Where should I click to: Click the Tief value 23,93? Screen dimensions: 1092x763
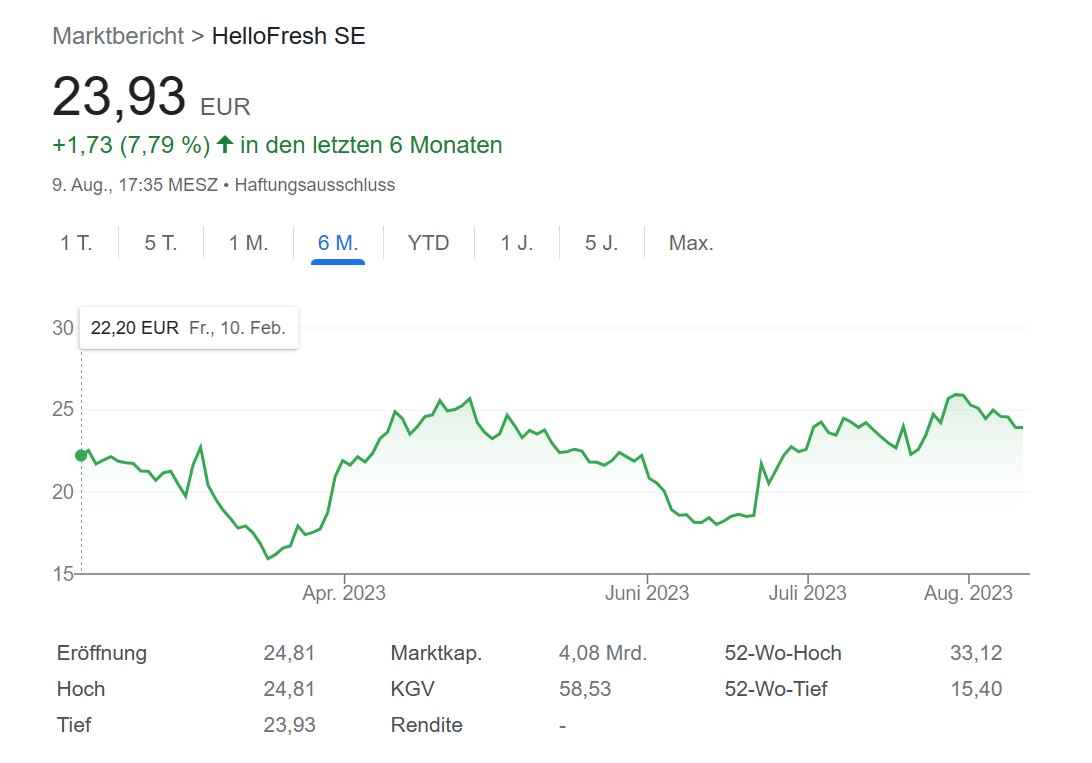tap(289, 725)
